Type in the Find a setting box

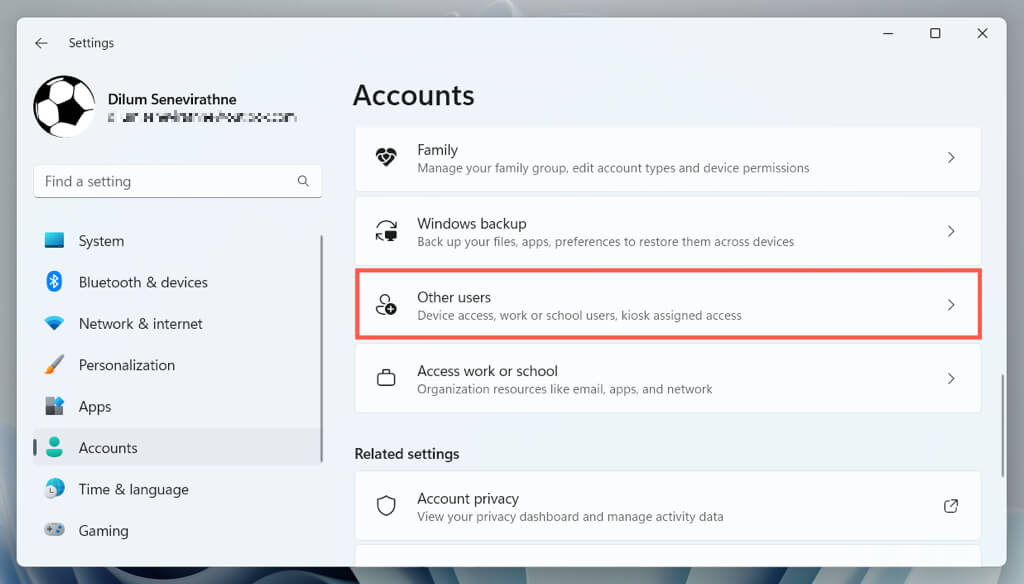click(165, 181)
